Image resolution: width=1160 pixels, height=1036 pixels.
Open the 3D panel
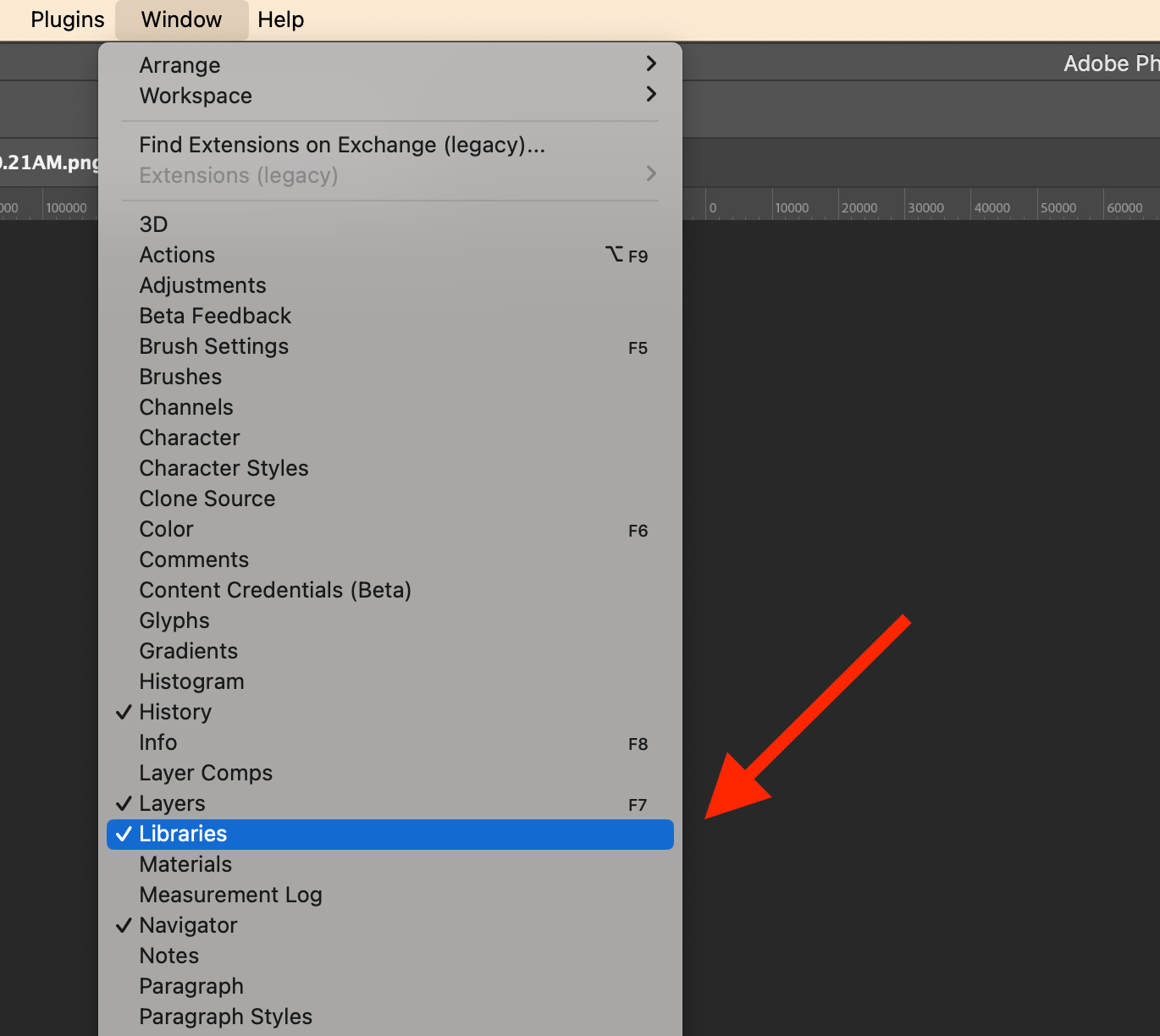coord(390,224)
